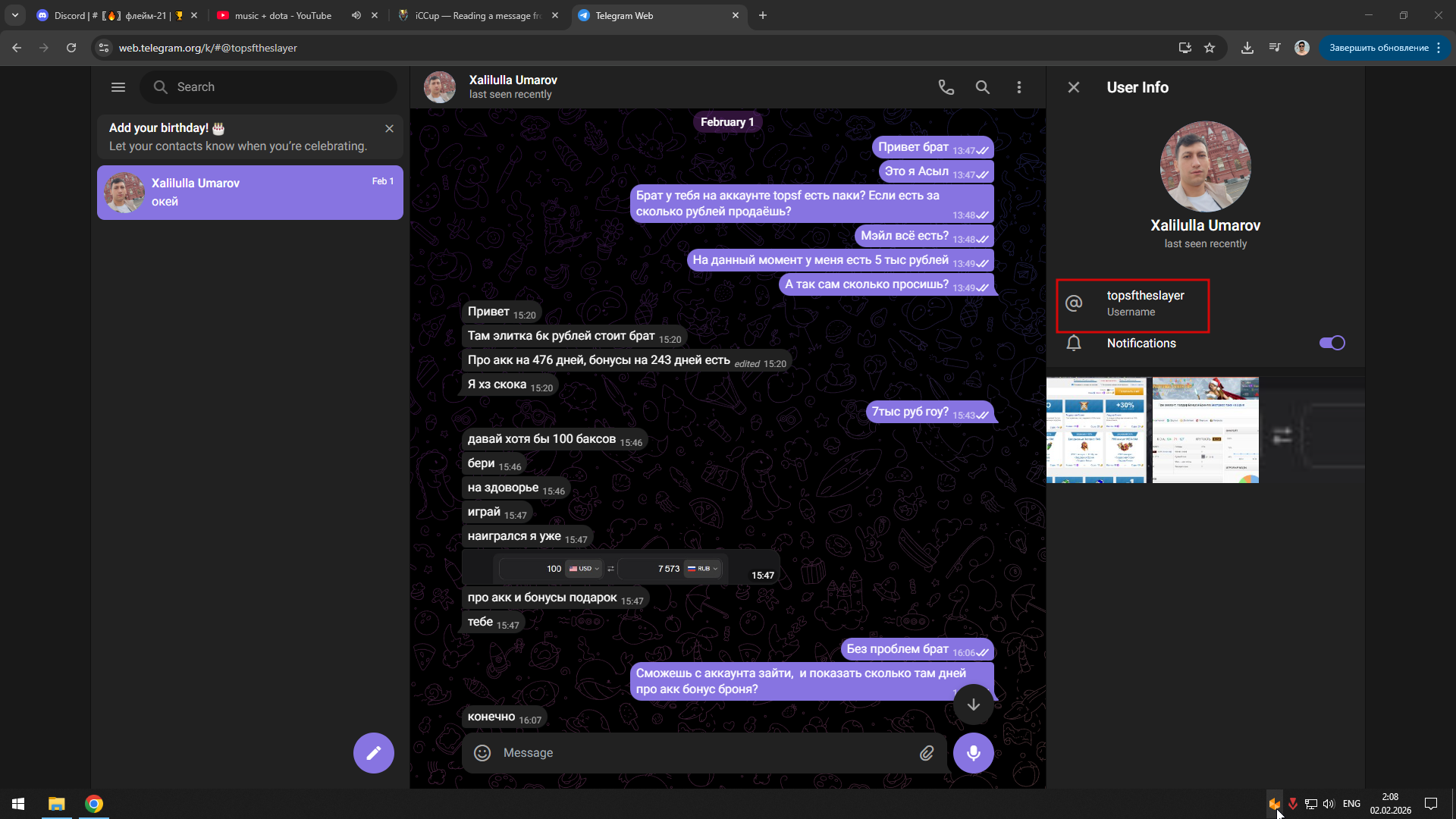Expand the USD currency dropdown in image
Image resolution: width=1456 pixels, height=819 pixels.
tap(585, 569)
